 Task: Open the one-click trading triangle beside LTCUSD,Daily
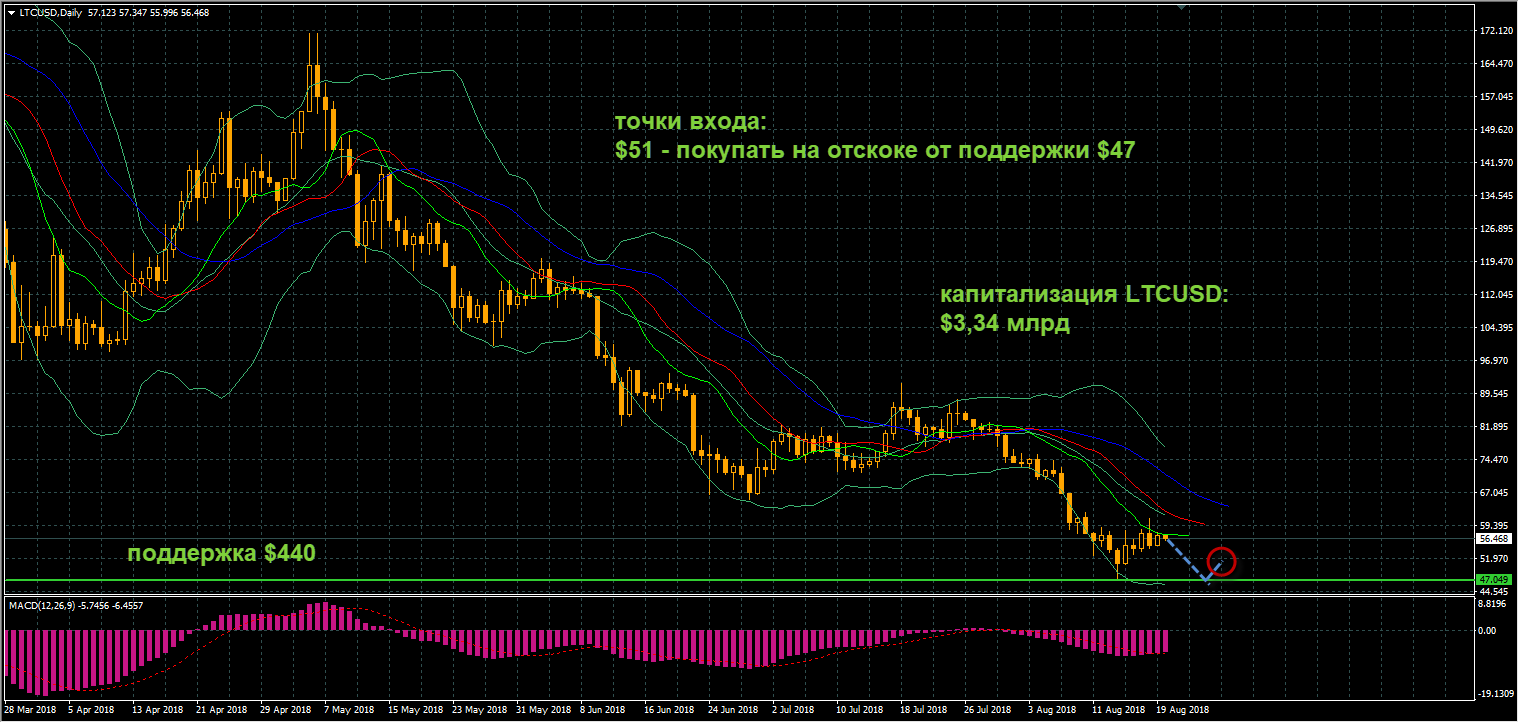tap(11, 13)
